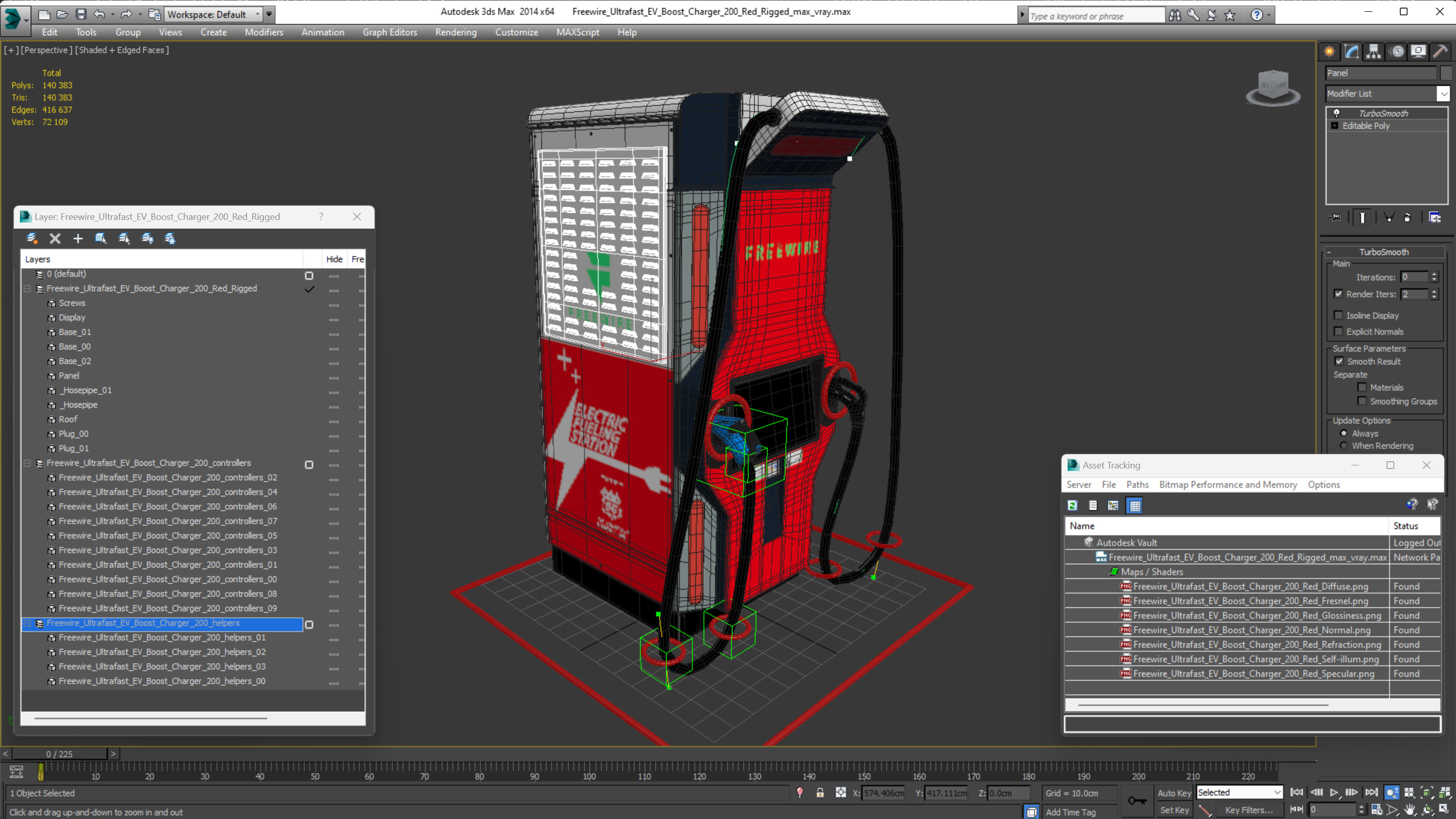Viewport: 1456px width, 819px height.
Task: Open the Modifier List dropdown
Action: point(1443,93)
